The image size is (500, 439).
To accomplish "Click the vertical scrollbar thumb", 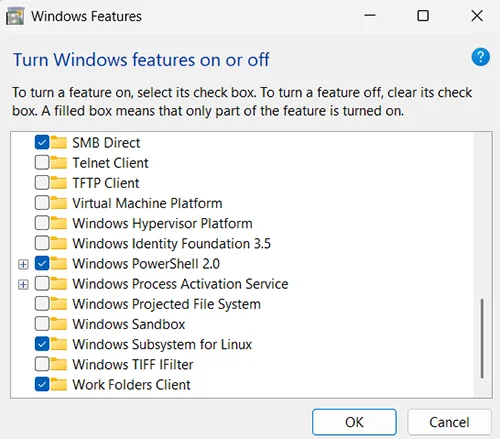I will pyautogui.click(x=482, y=338).
